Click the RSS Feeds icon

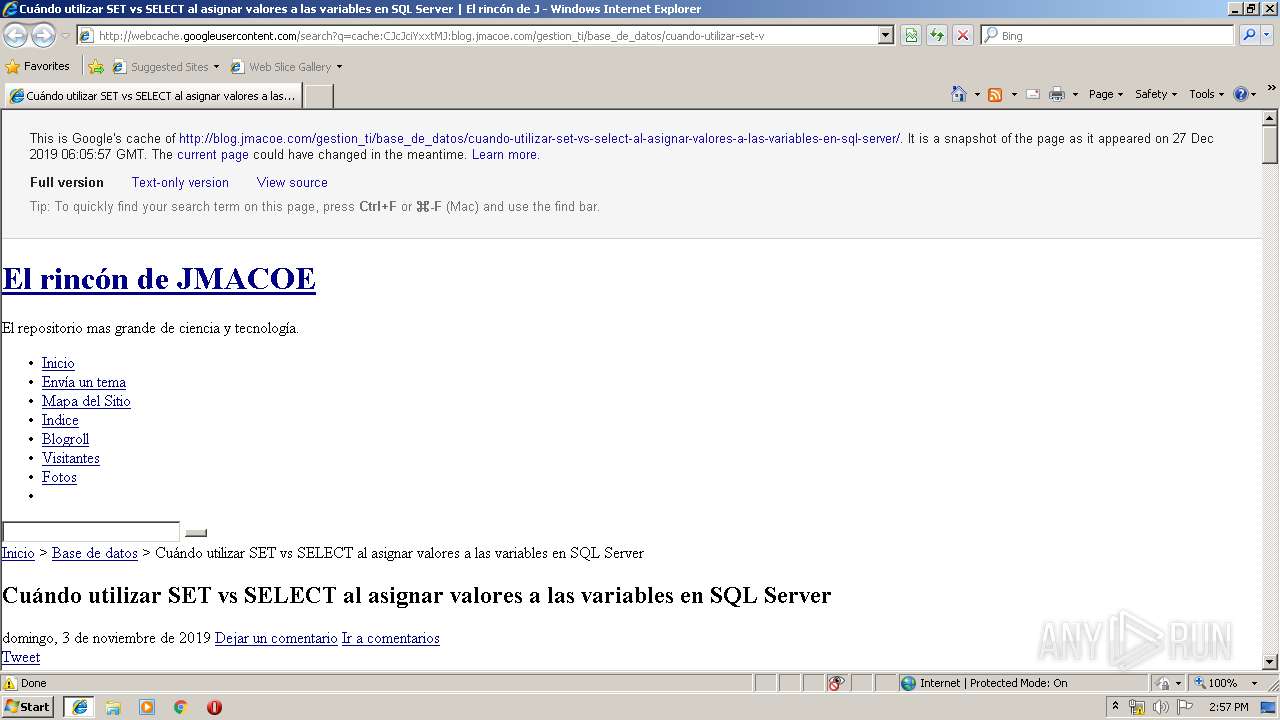pyautogui.click(x=995, y=94)
